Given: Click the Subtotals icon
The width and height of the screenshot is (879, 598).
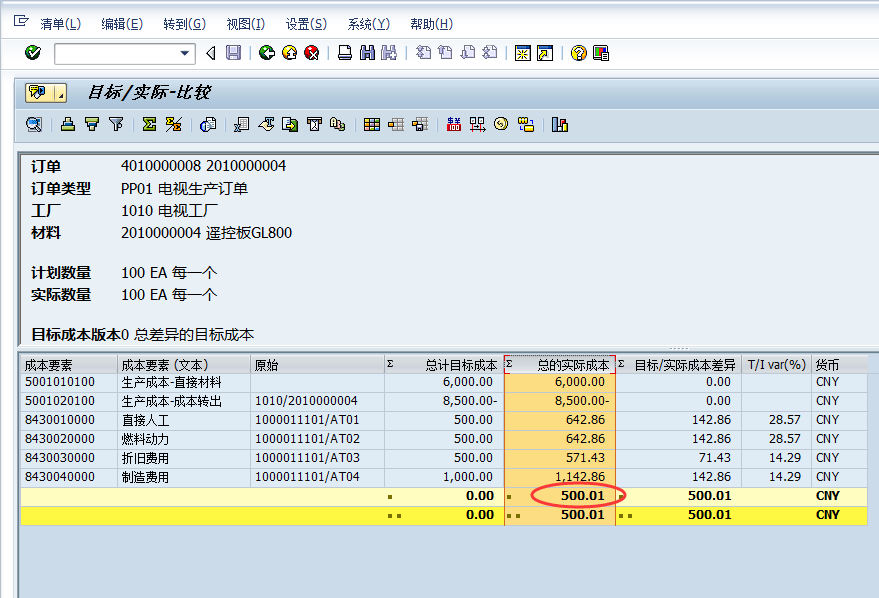Looking at the screenshot, I should click(173, 124).
